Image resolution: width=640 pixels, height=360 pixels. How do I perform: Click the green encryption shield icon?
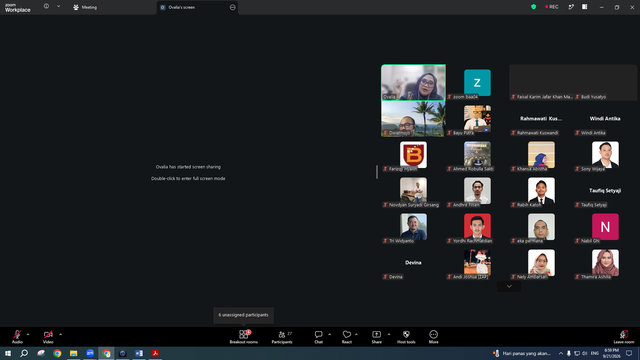pyautogui.click(x=533, y=7)
